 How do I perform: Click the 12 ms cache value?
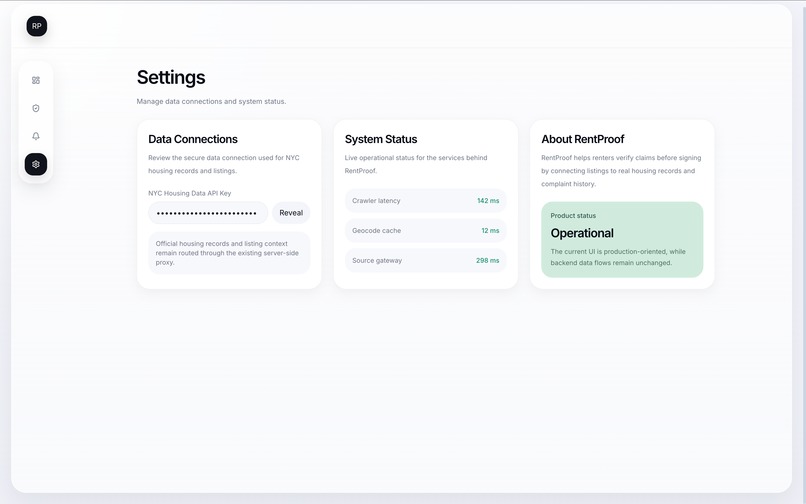(490, 230)
